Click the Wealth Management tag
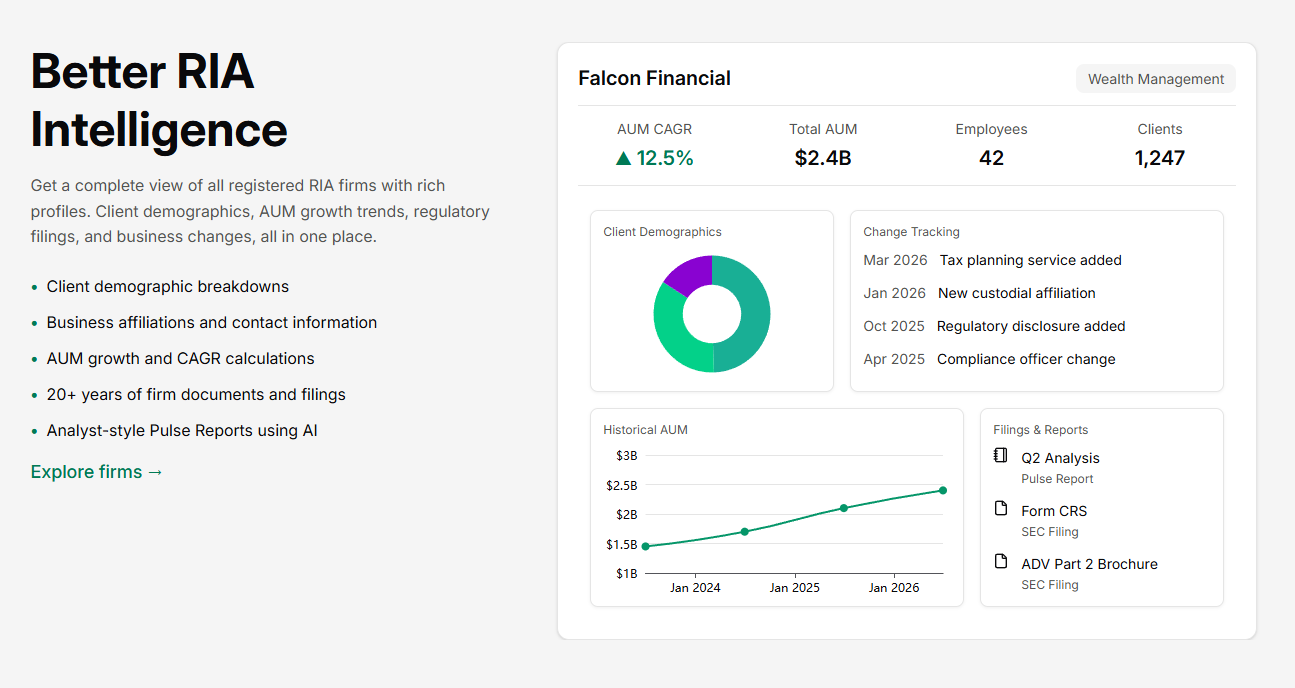Viewport: 1295px width, 688px height. [x=1155, y=79]
